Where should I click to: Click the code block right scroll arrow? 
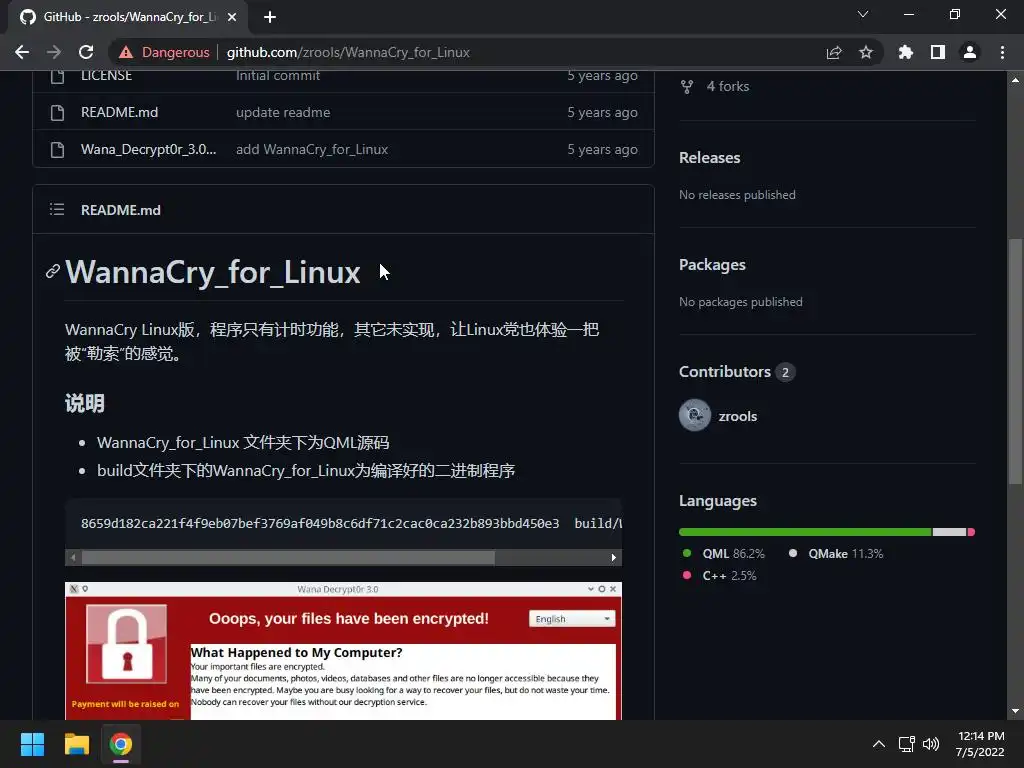(613, 558)
